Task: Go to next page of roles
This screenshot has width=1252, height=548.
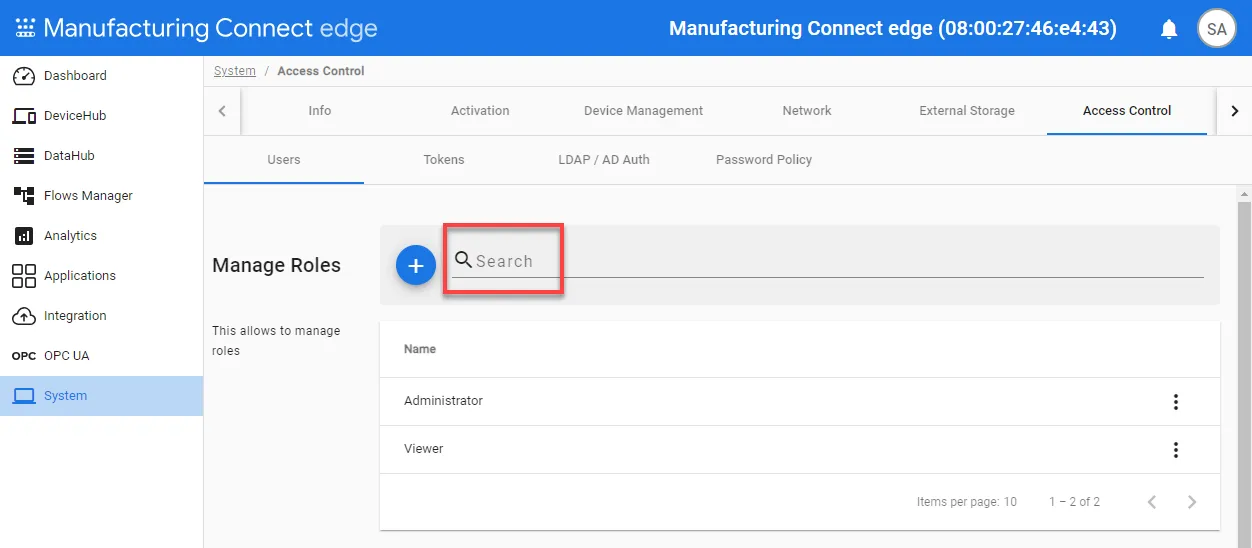Action: 1192,502
